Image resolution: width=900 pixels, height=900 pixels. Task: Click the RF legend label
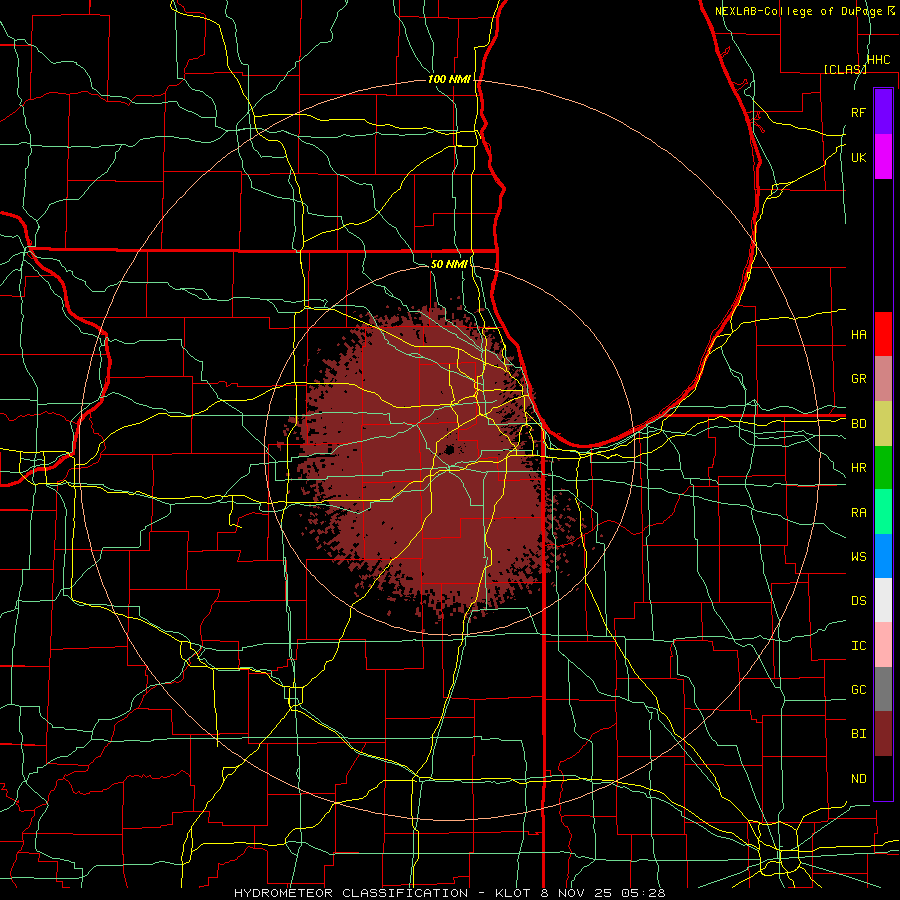(859, 112)
